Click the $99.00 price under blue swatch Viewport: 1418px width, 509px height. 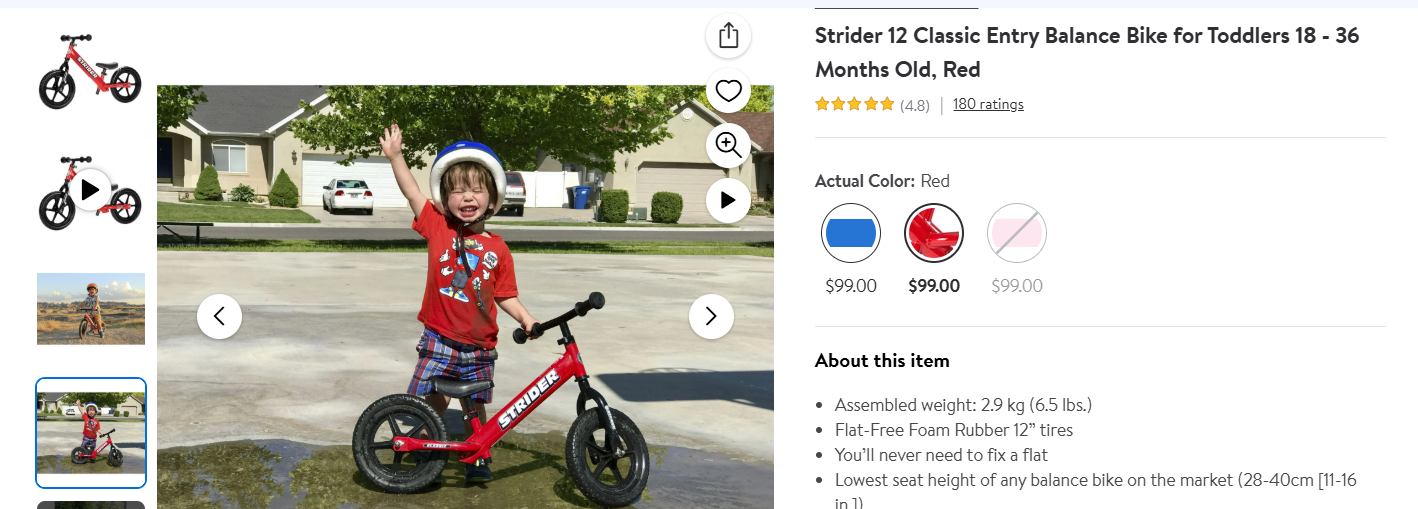point(851,286)
